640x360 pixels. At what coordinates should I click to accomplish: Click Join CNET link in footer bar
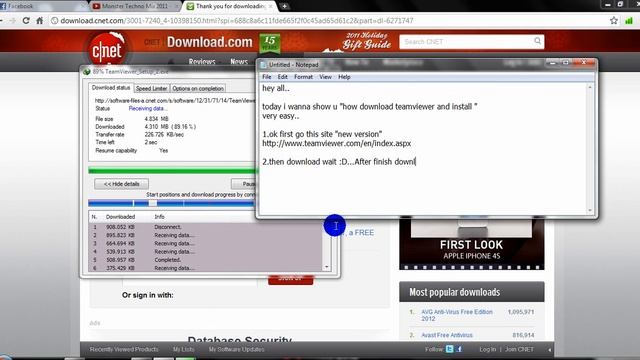(x=519, y=349)
